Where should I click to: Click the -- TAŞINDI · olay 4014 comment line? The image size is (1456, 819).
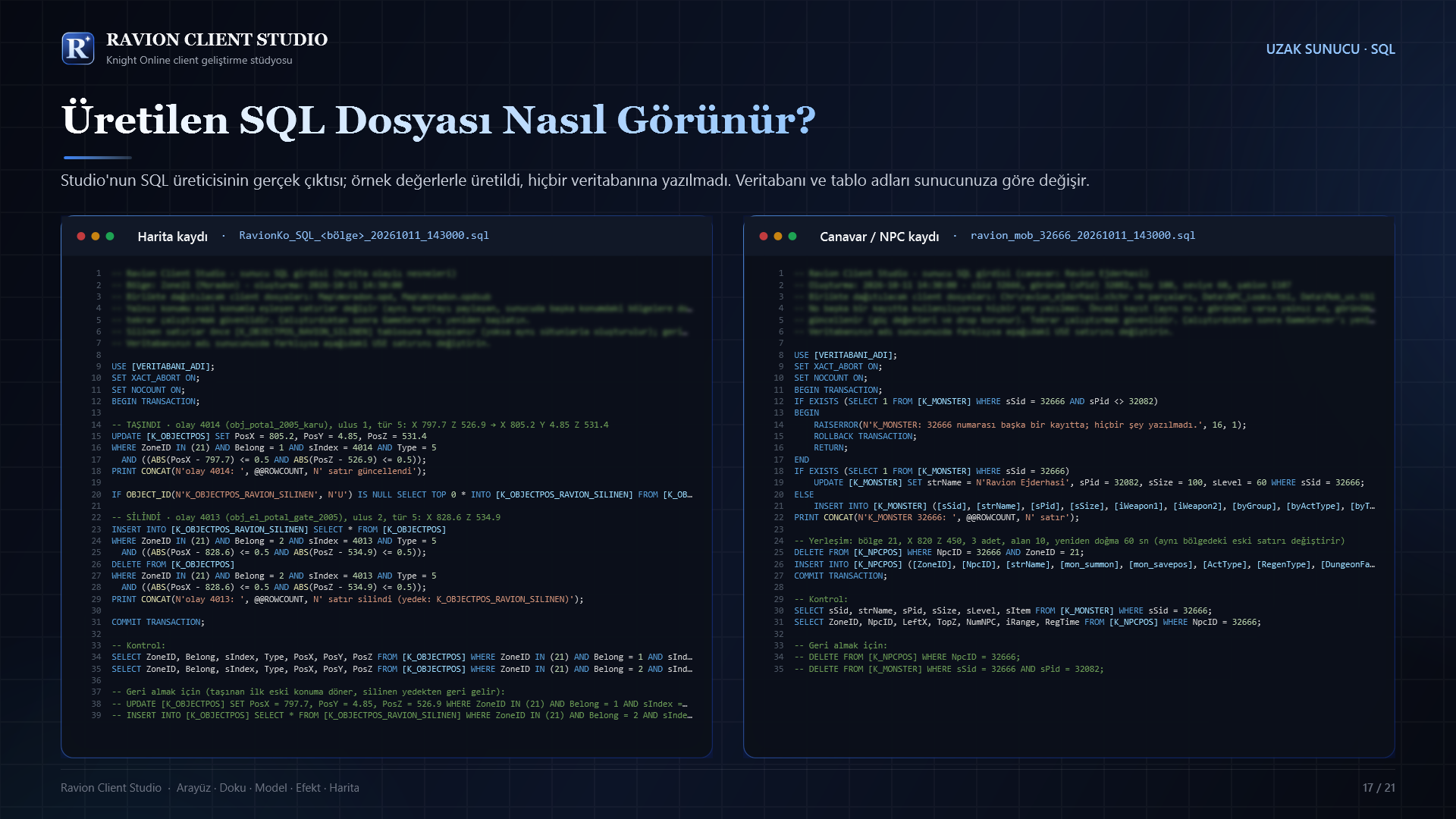click(360, 425)
